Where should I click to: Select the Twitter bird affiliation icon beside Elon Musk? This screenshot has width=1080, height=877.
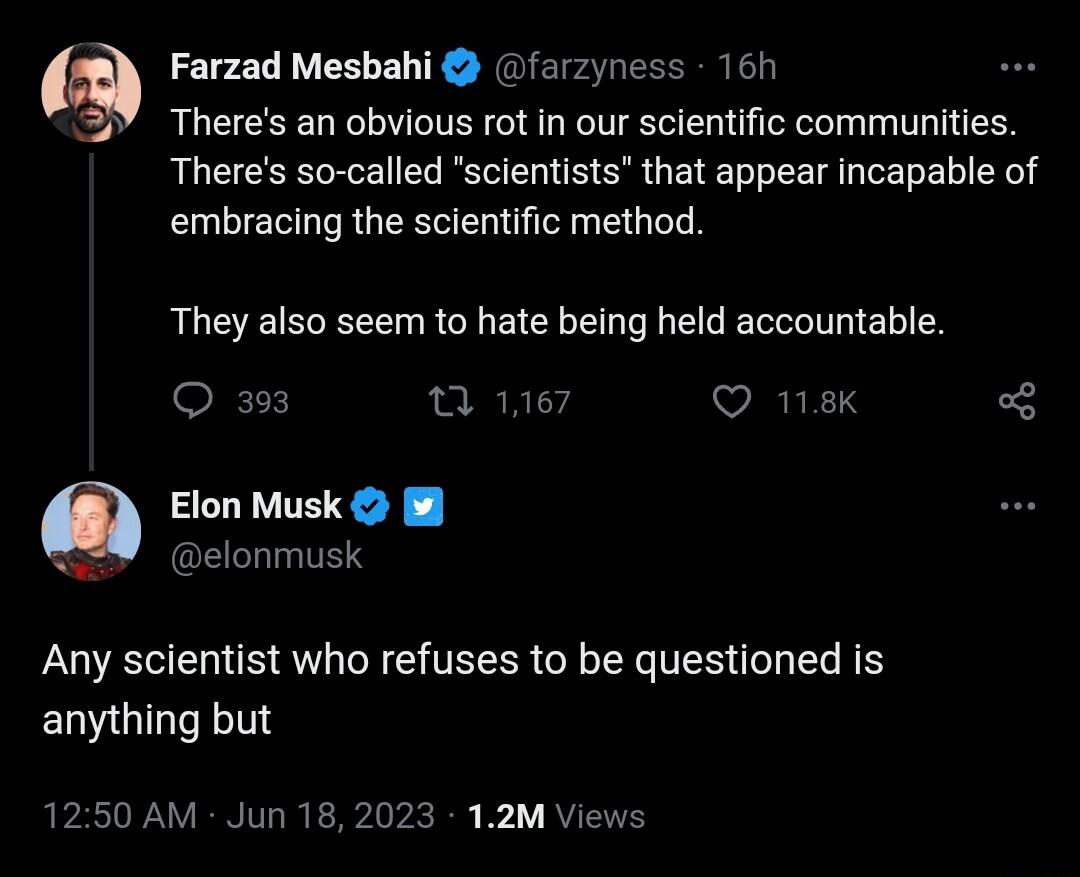click(424, 507)
